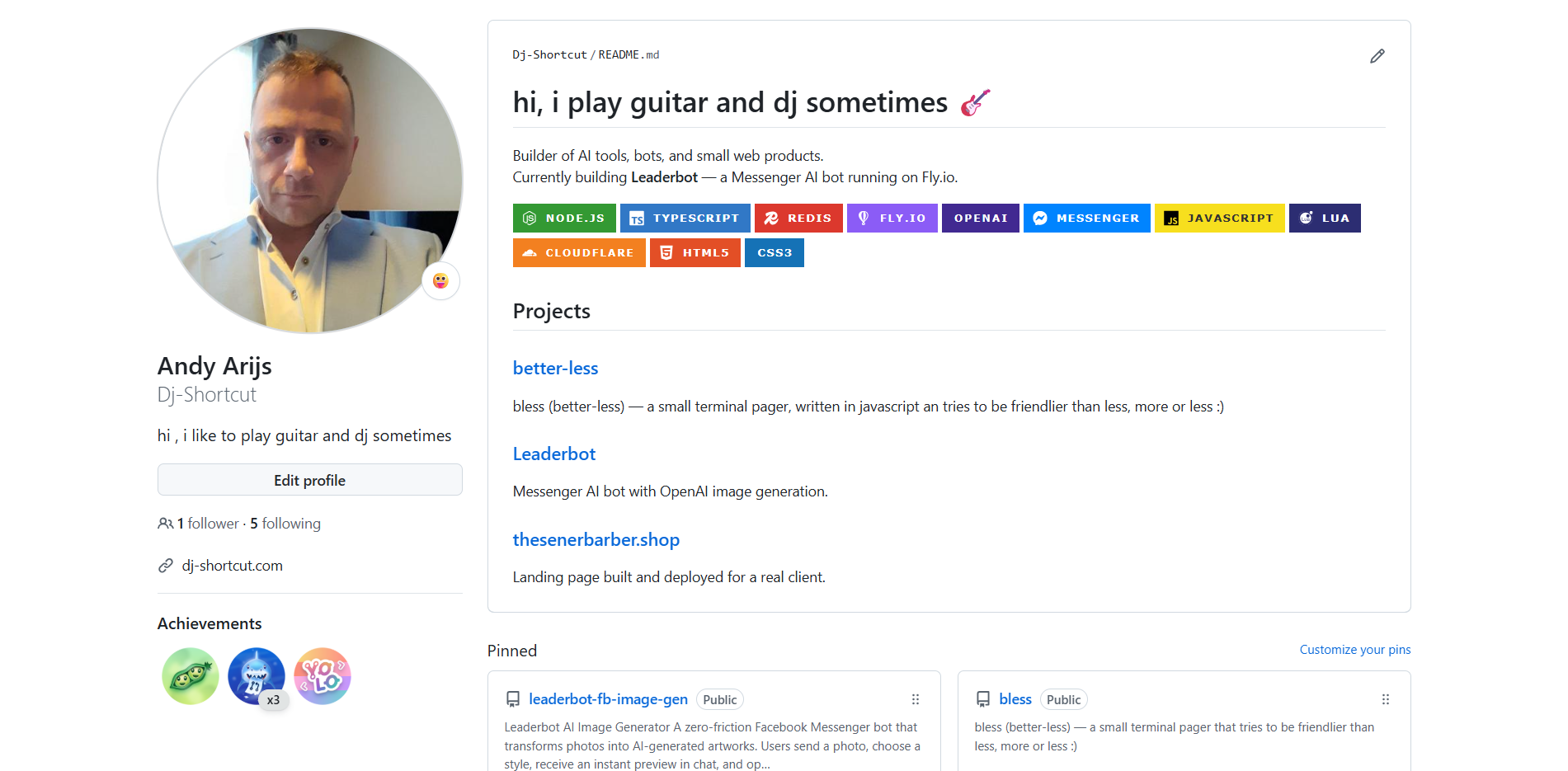Click the drag handle on bless pin

pos(1385,699)
